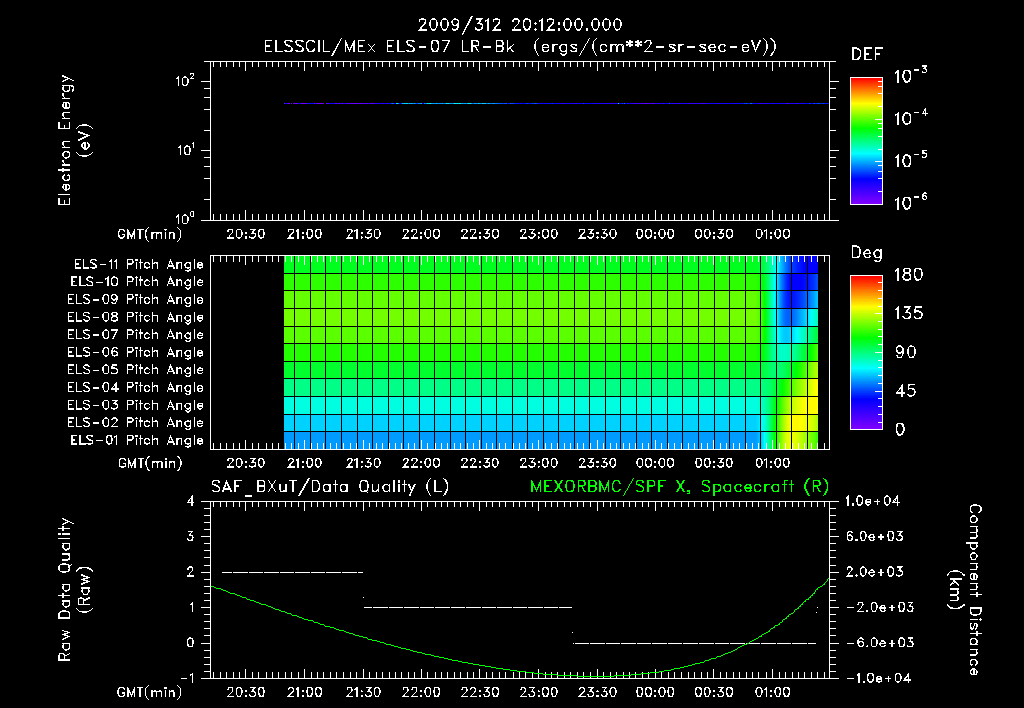This screenshot has width=1024, height=708.
Task: Select the ELS-09 Pitch Angle row label
Action: pyautogui.click(x=136, y=300)
